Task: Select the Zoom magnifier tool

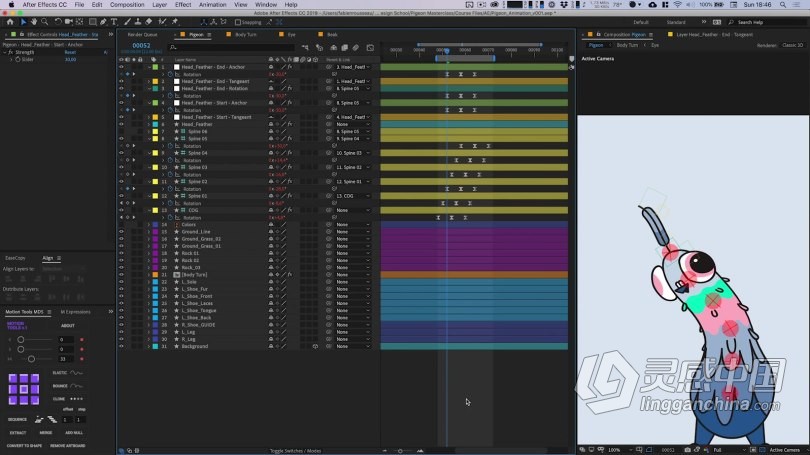Action: [x=45, y=22]
